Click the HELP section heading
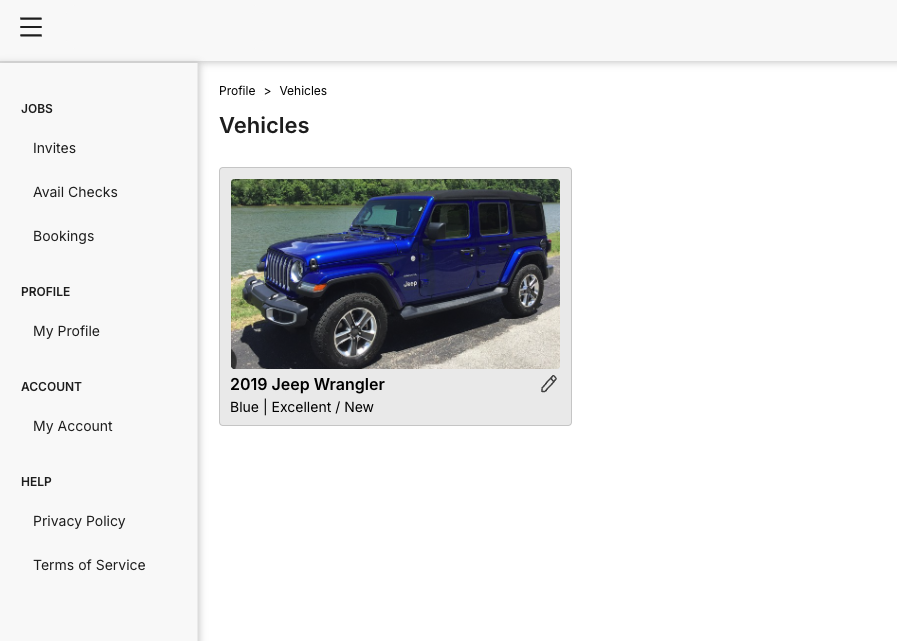Viewport: 897px width, 641px height. [36, 482]
